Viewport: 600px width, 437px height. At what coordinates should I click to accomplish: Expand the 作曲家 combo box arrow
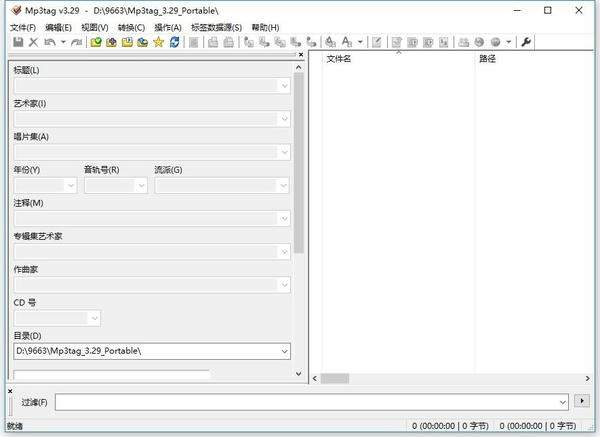pos(284,285)
